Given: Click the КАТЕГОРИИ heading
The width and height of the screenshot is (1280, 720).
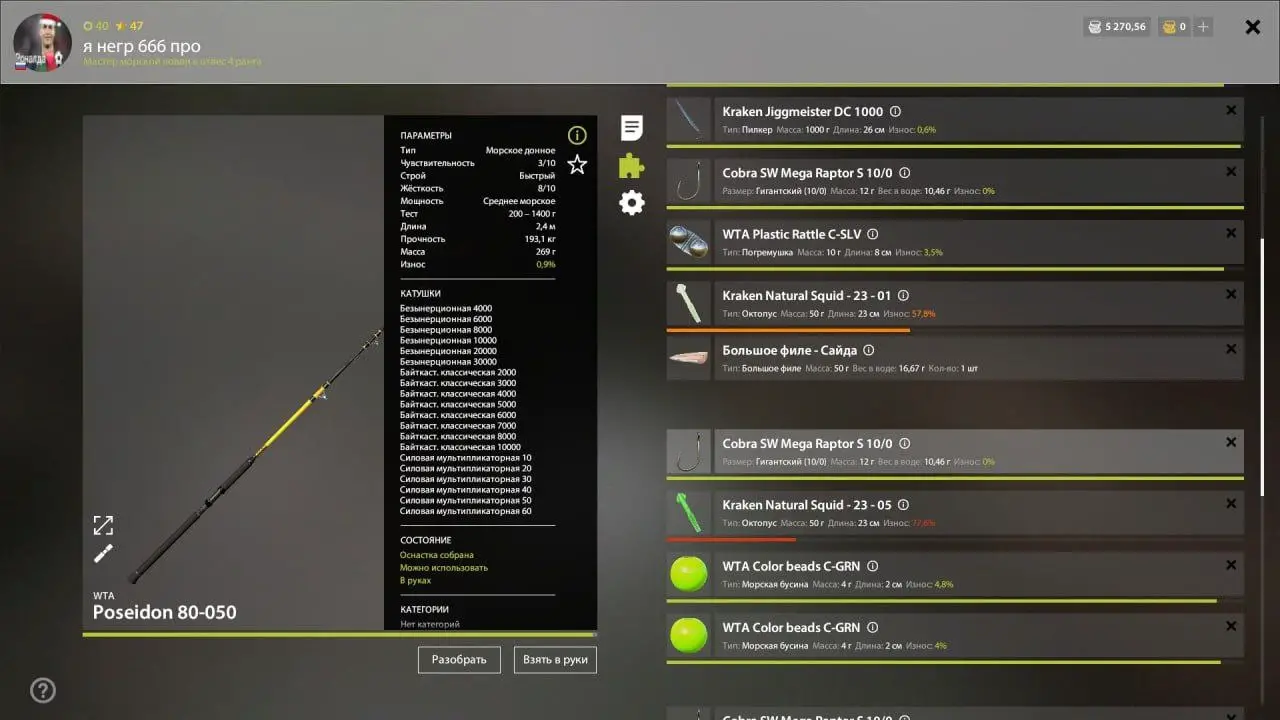Looking at the screenshot, I should [x=424, y=609].
